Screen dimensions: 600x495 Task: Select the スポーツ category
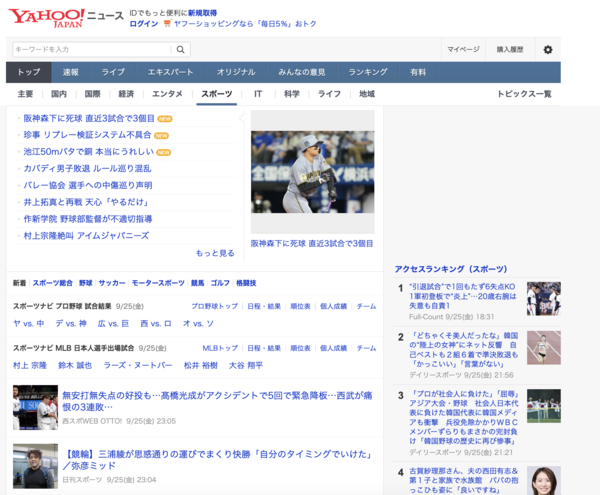(x=217, y=94)
